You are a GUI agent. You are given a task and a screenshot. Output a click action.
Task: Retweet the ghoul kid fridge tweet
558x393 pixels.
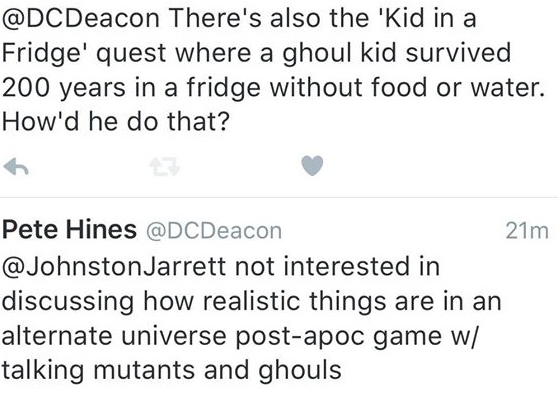[x=164, y=167]
